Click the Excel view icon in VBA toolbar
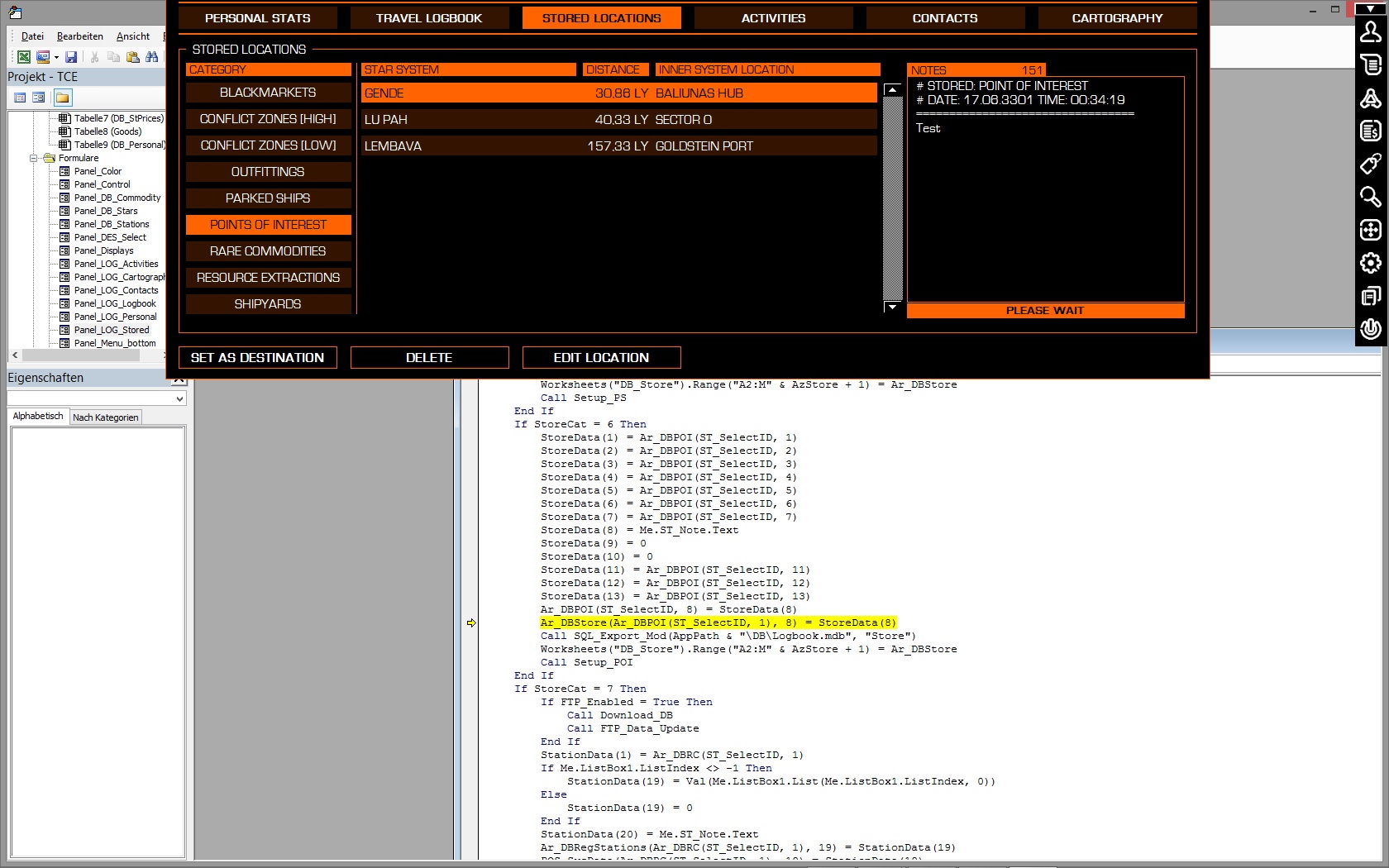The width and height of the screenshot is (1389, 868). [x=24, y=57]
